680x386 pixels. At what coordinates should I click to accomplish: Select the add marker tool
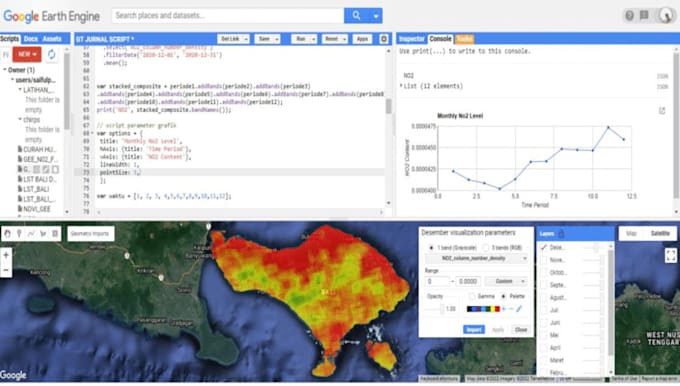19,234
